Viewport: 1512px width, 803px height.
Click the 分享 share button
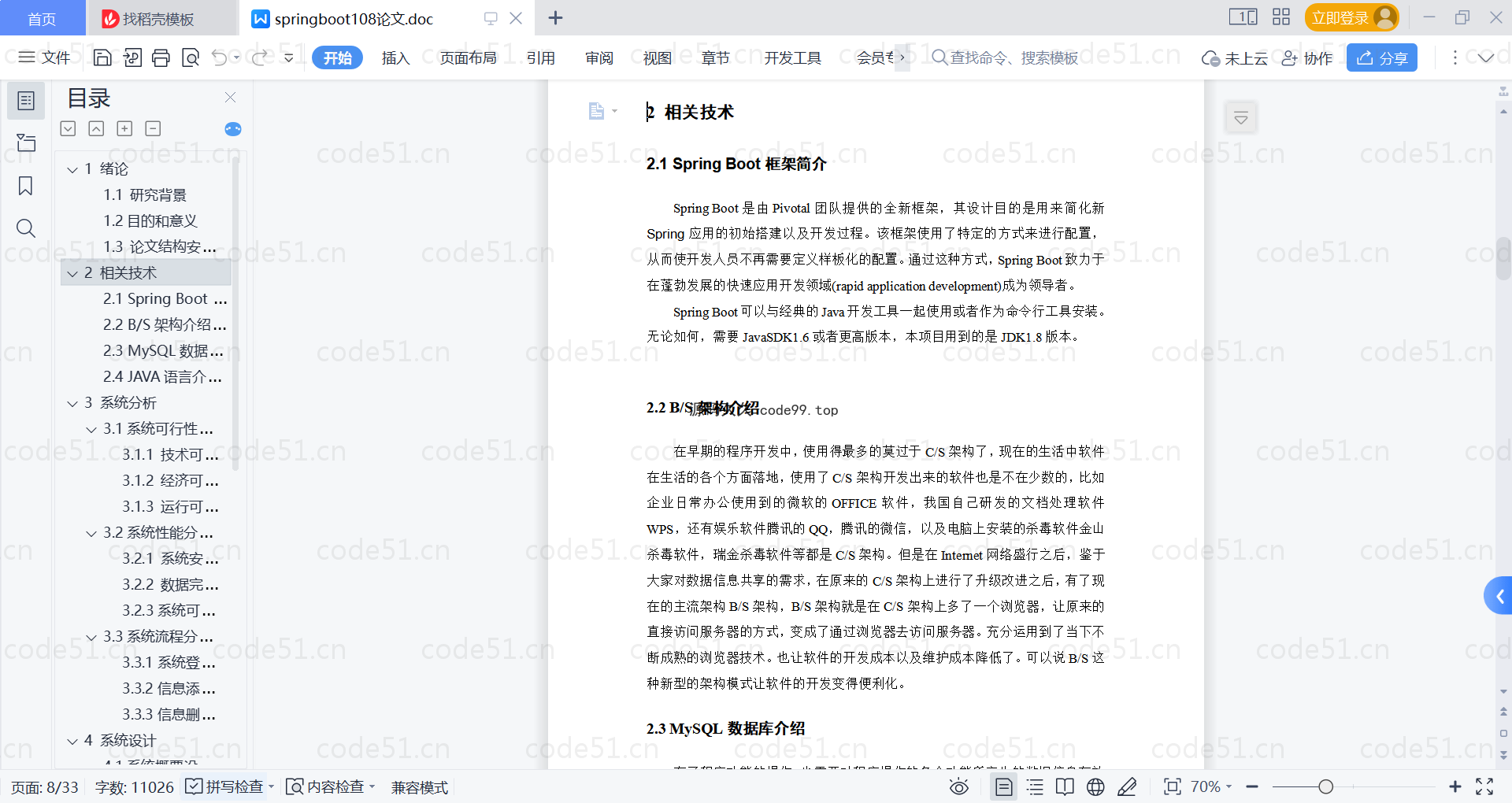[1381, 58]
